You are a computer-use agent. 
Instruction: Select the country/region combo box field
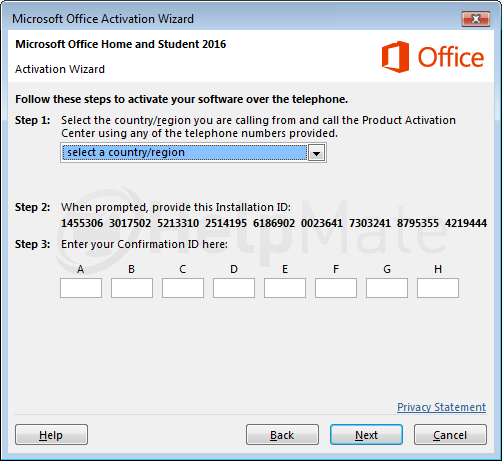coord(193,153)
